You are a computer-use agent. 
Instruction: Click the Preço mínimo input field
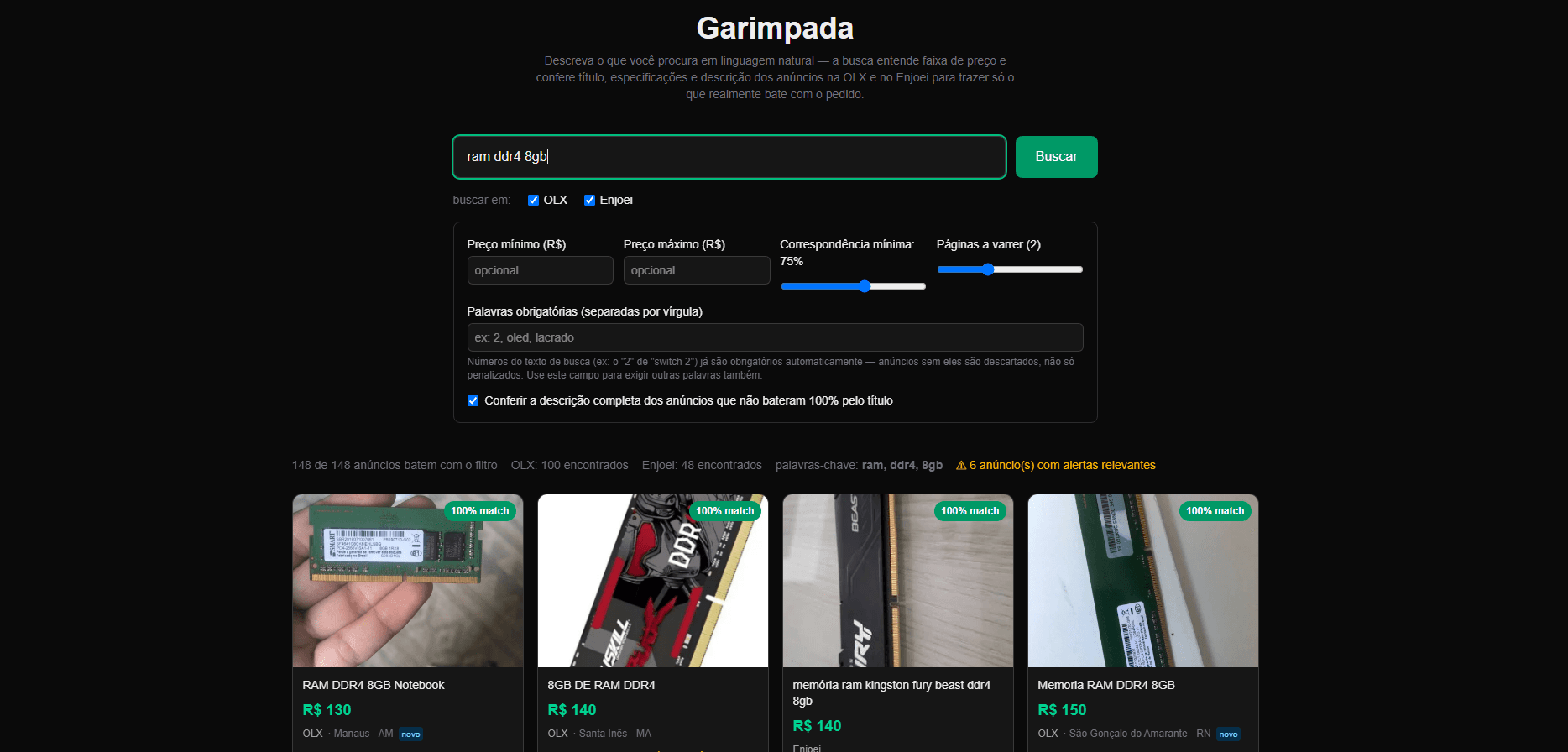540,270
